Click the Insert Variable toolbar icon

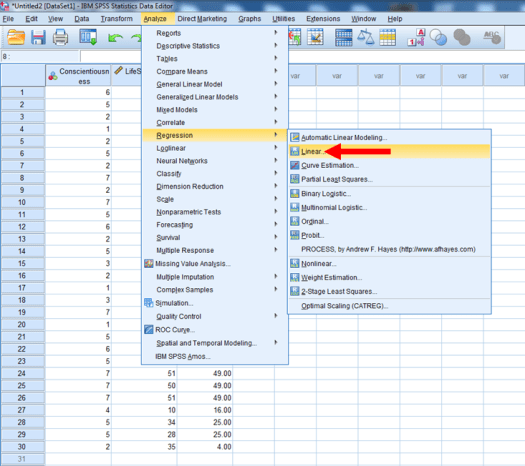(315, 37)
